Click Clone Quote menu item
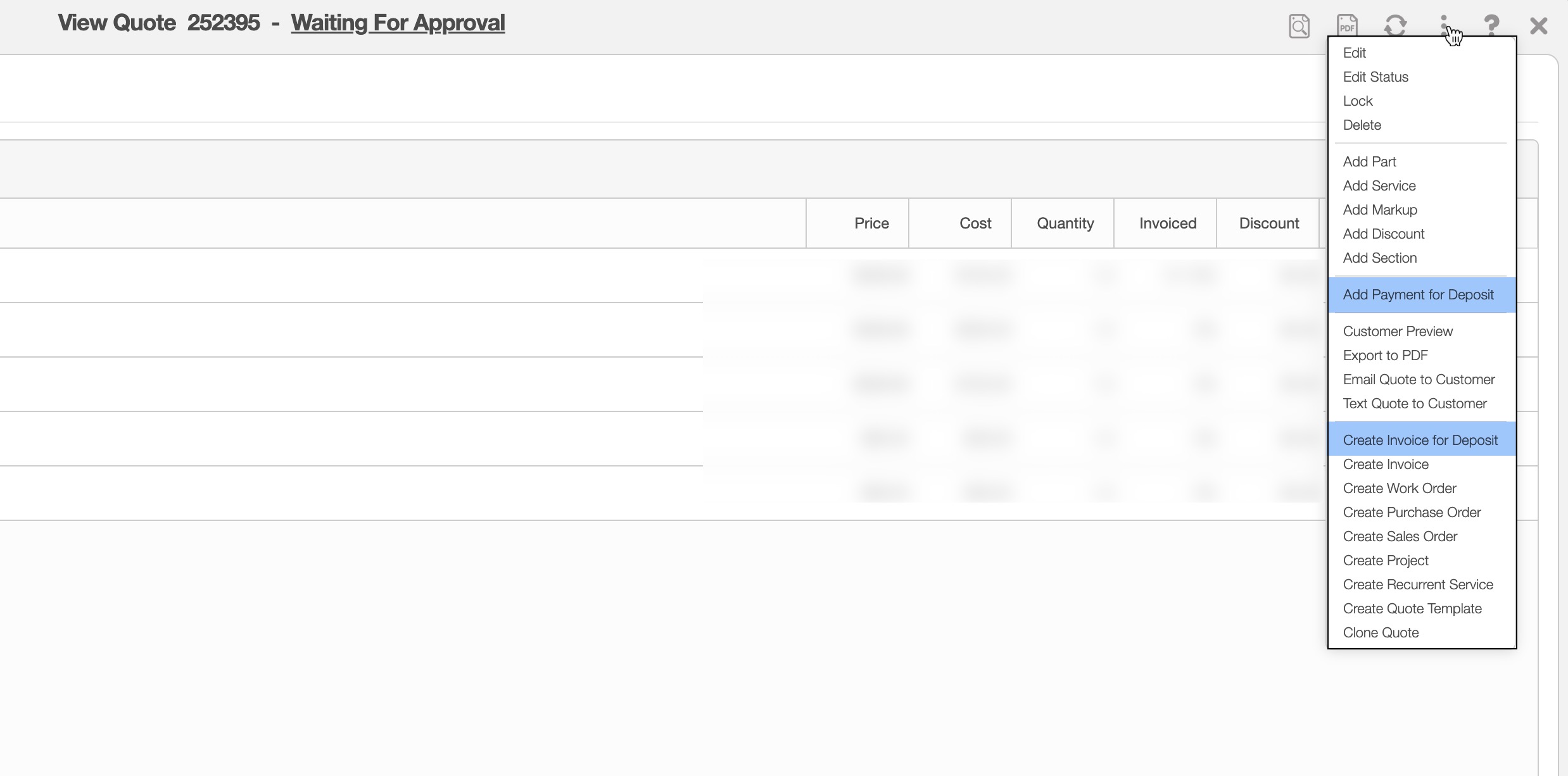This screenshot has width=1568, height=776. [x=1381, y=633]
